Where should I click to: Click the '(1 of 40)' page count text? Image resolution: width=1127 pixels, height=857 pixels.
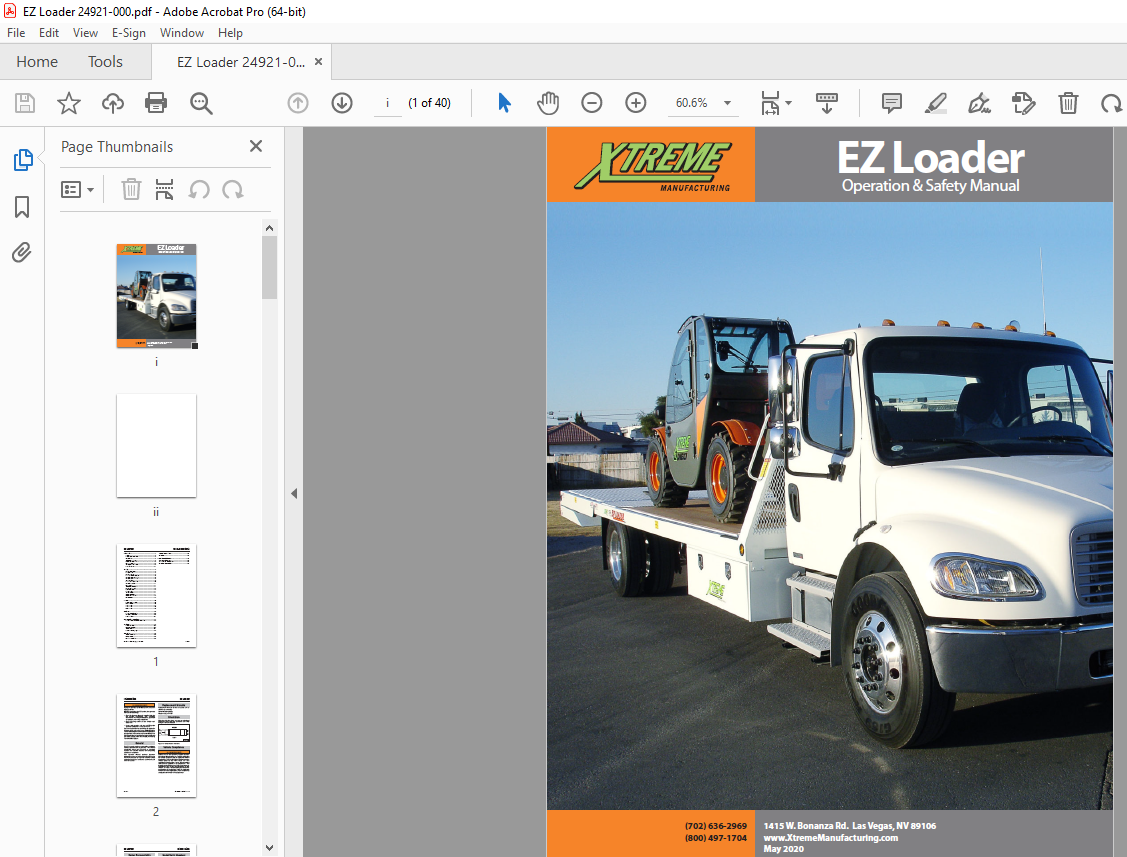click(429, 103)
